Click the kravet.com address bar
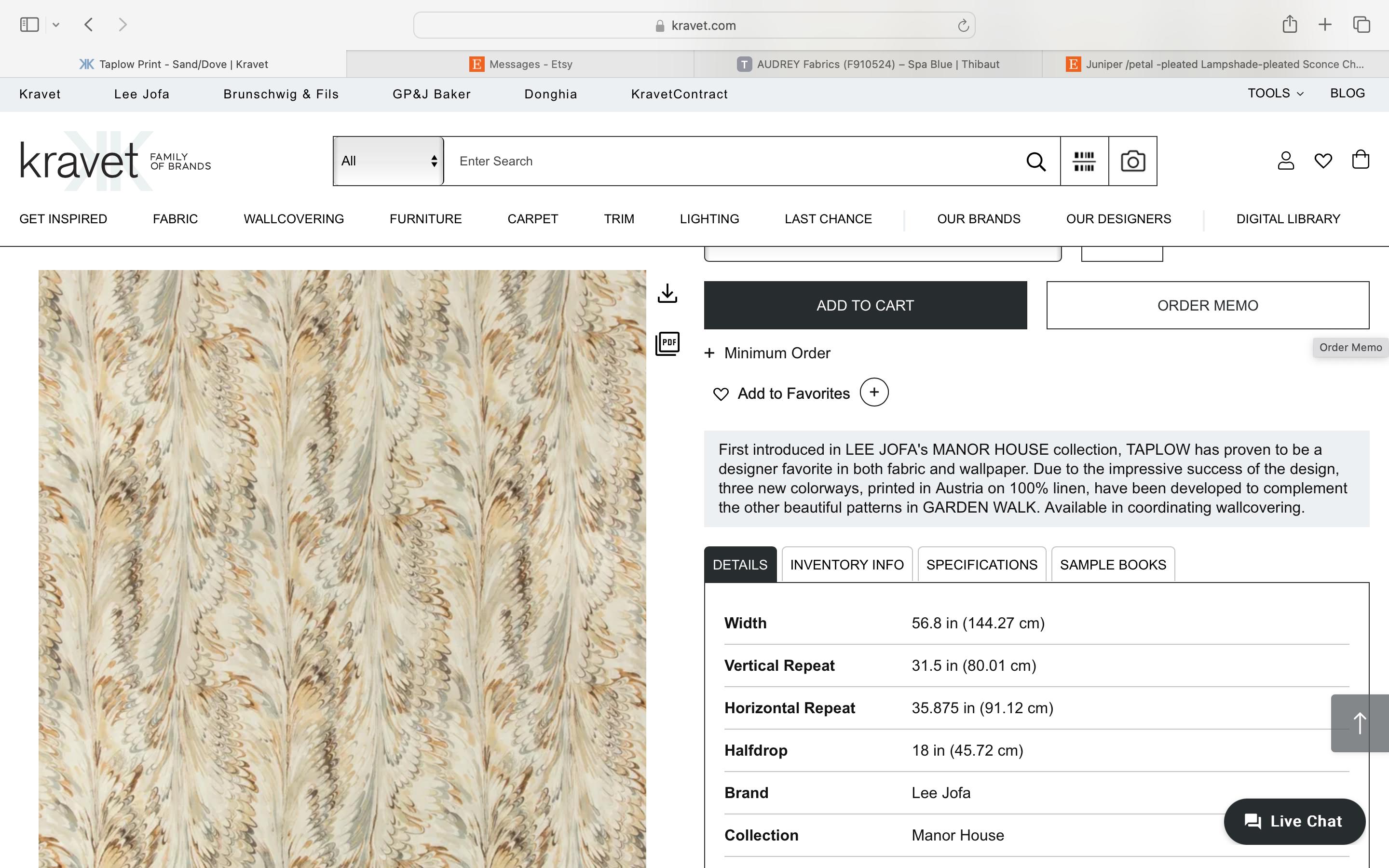Viewport: 1389px width, 868px height. click(694, 25)
